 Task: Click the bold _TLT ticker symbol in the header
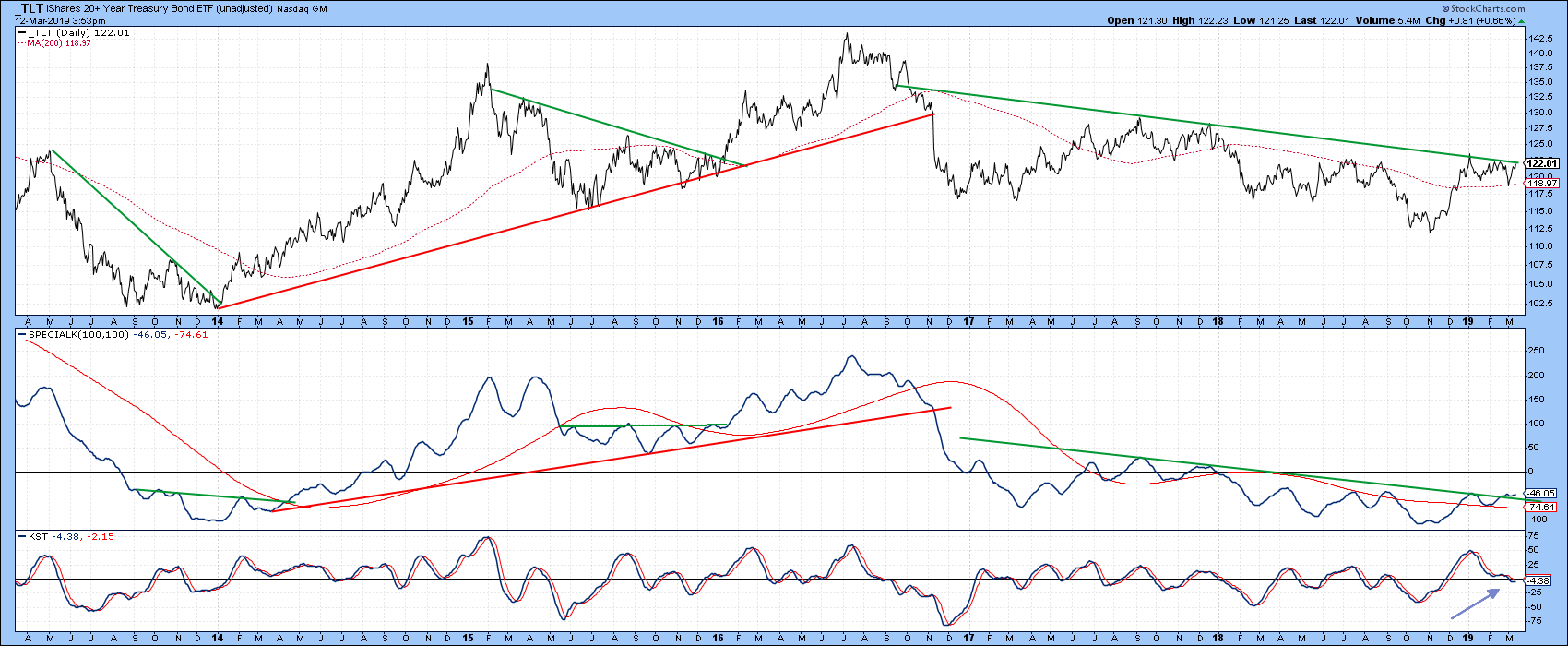pyautogui.click(x=28, y=8)
